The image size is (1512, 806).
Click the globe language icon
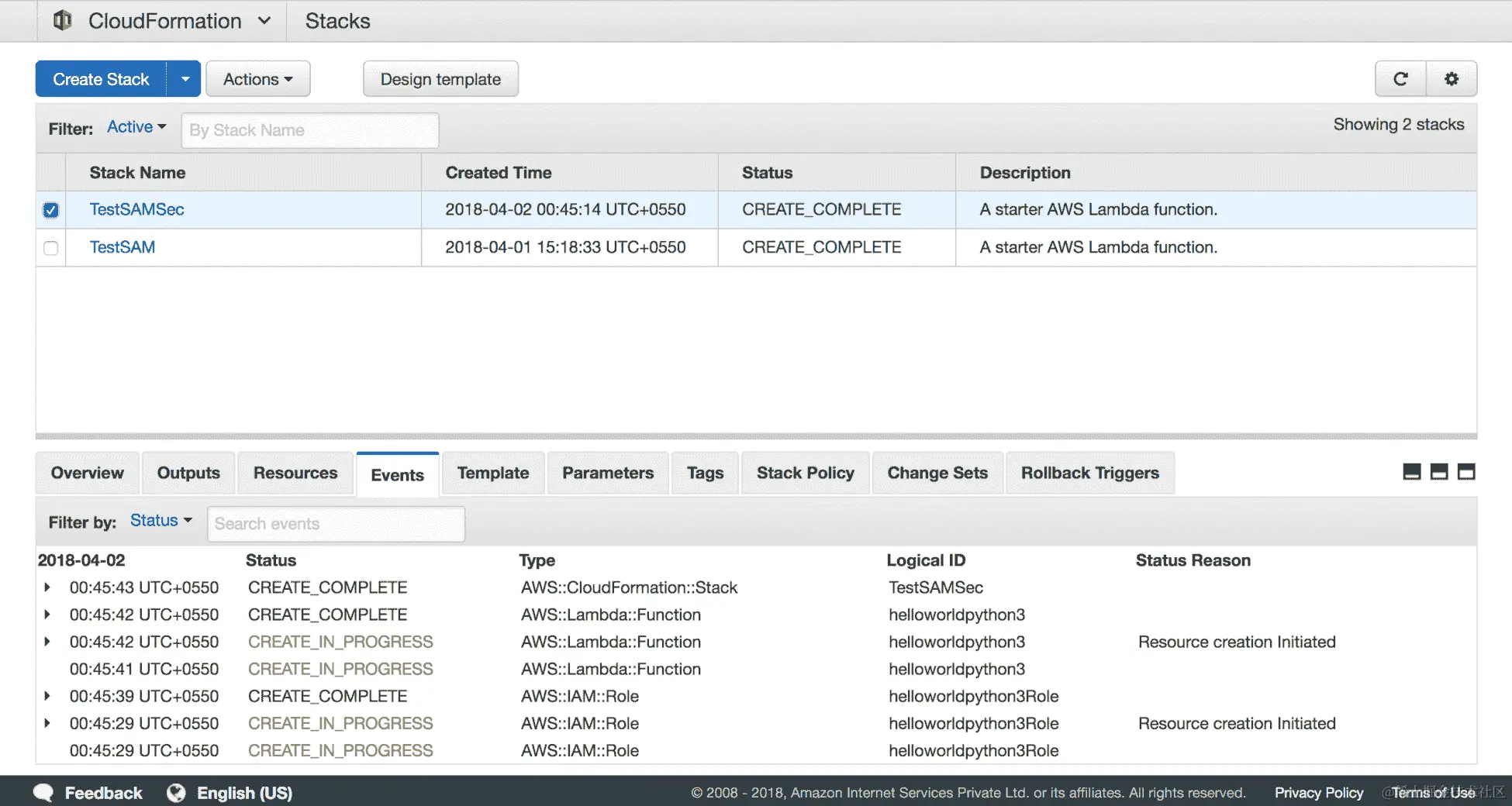[176, 792]
